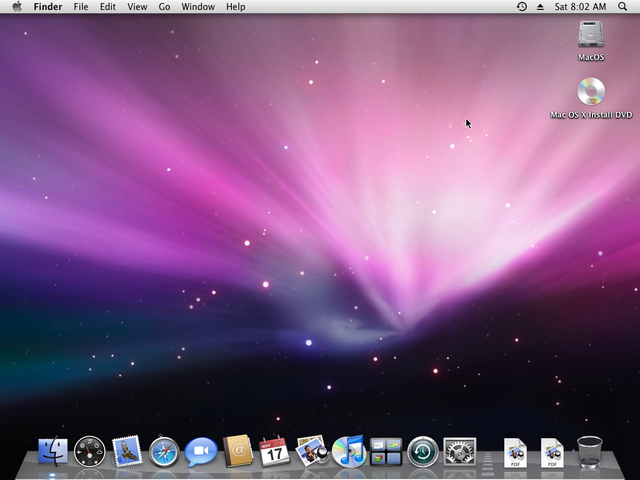Open the Help menu
640x480 pixels.
236,7
